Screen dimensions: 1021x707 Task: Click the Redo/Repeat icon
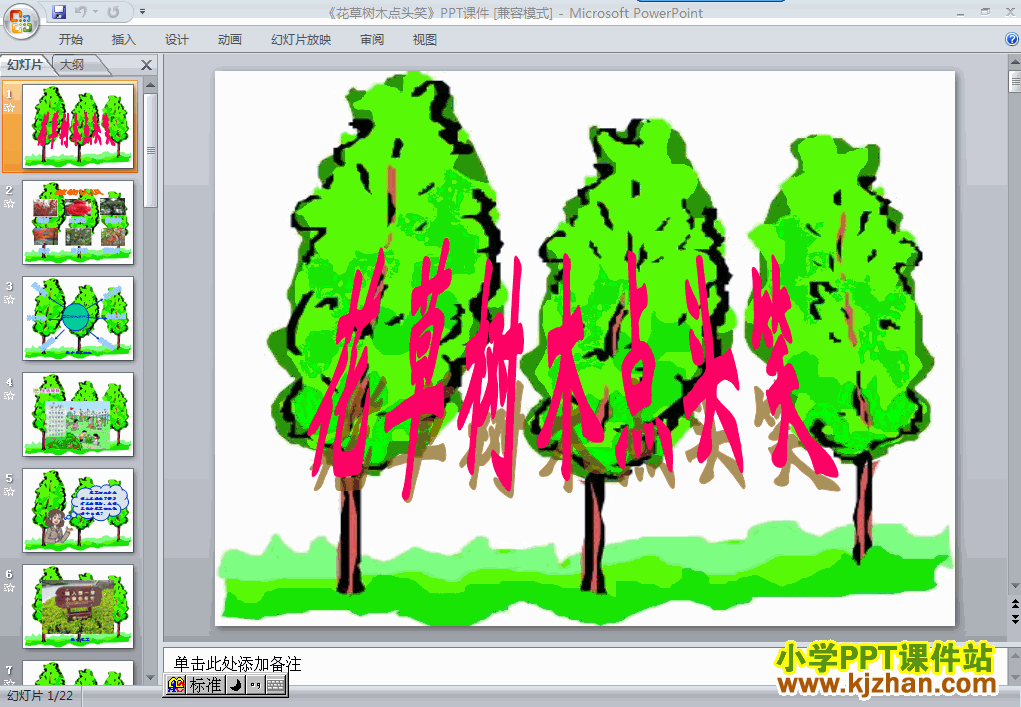113,12
